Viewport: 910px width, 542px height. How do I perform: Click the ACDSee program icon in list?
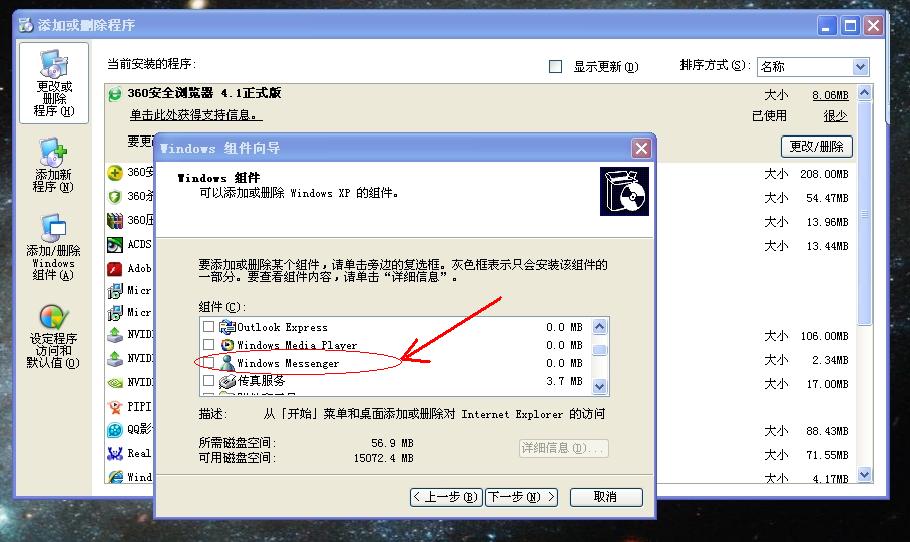click(x=115, y=244)
